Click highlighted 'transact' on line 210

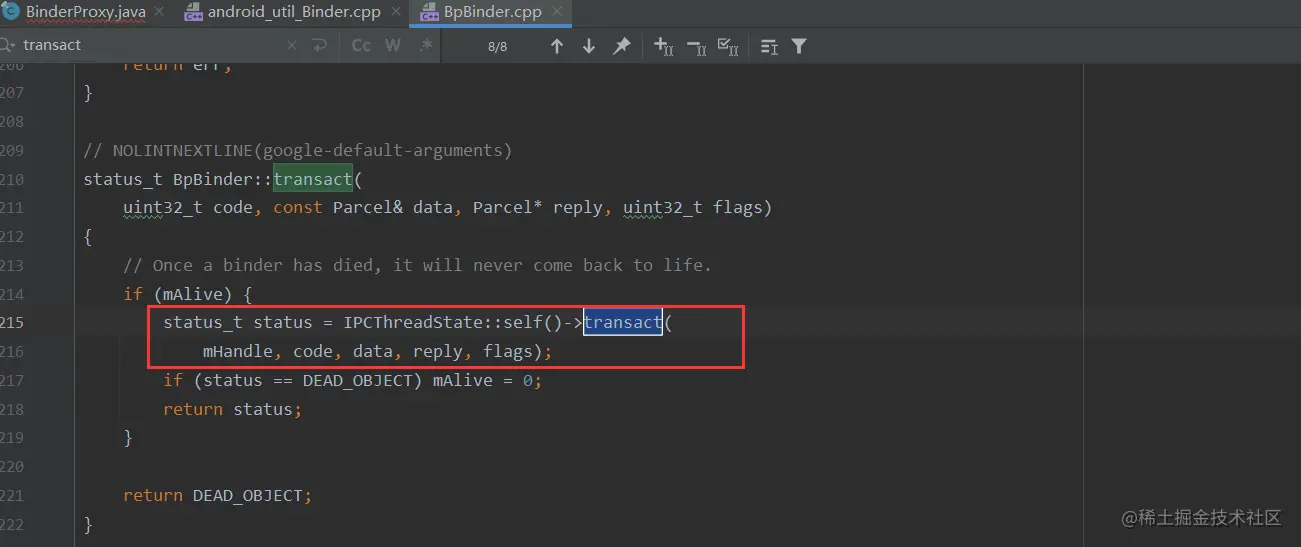click(x=313, y=179)
